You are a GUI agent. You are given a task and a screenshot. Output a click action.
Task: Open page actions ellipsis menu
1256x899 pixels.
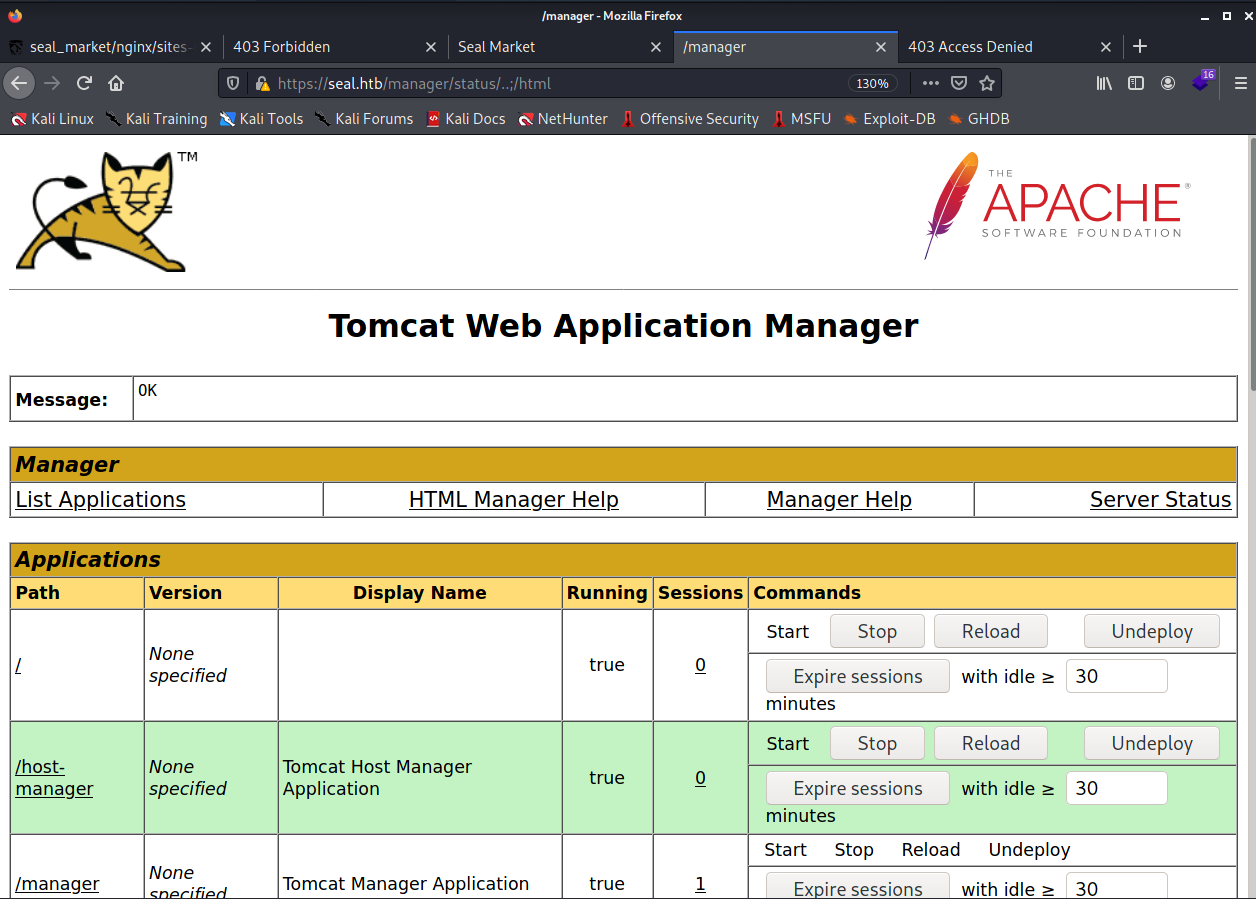(930, 83)
